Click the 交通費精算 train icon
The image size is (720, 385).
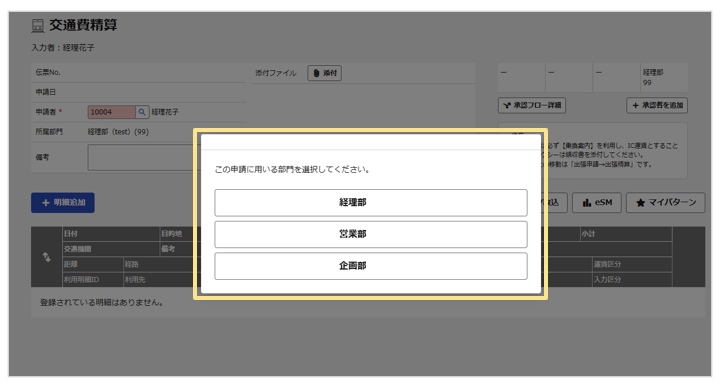pyautogui.click(x=38, y=26)
